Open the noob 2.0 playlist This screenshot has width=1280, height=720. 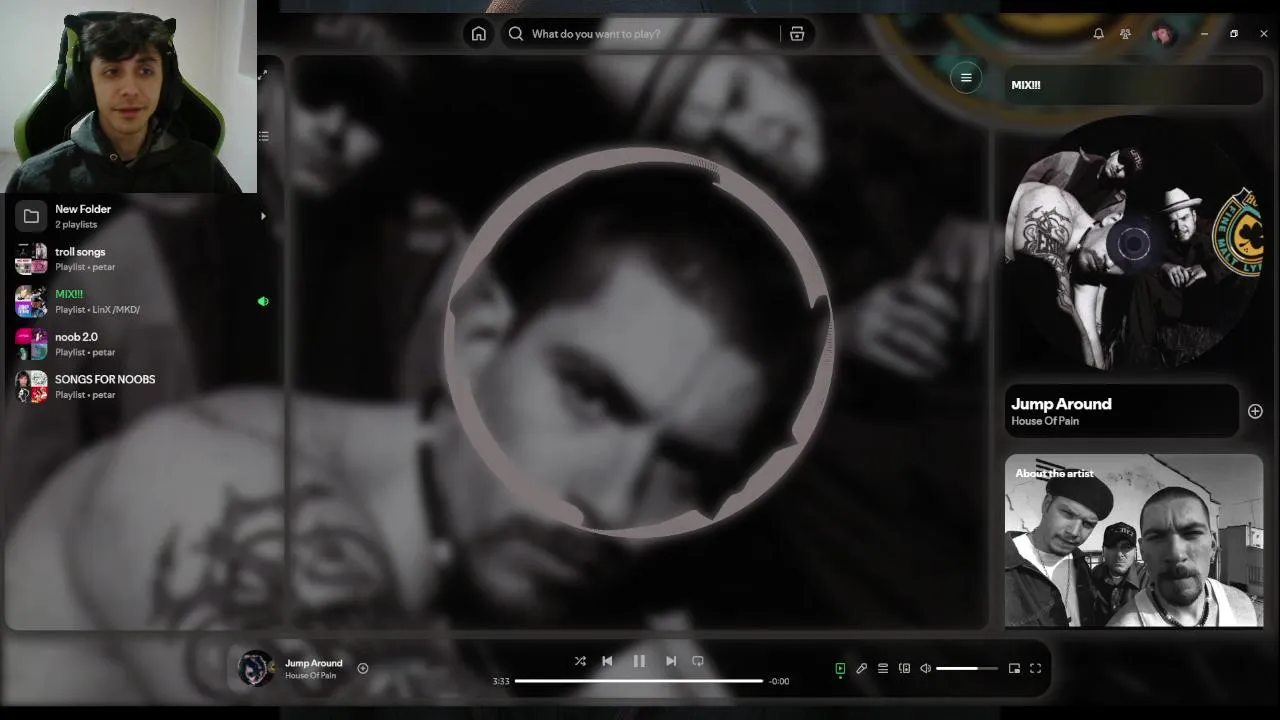tap(141, 344)
